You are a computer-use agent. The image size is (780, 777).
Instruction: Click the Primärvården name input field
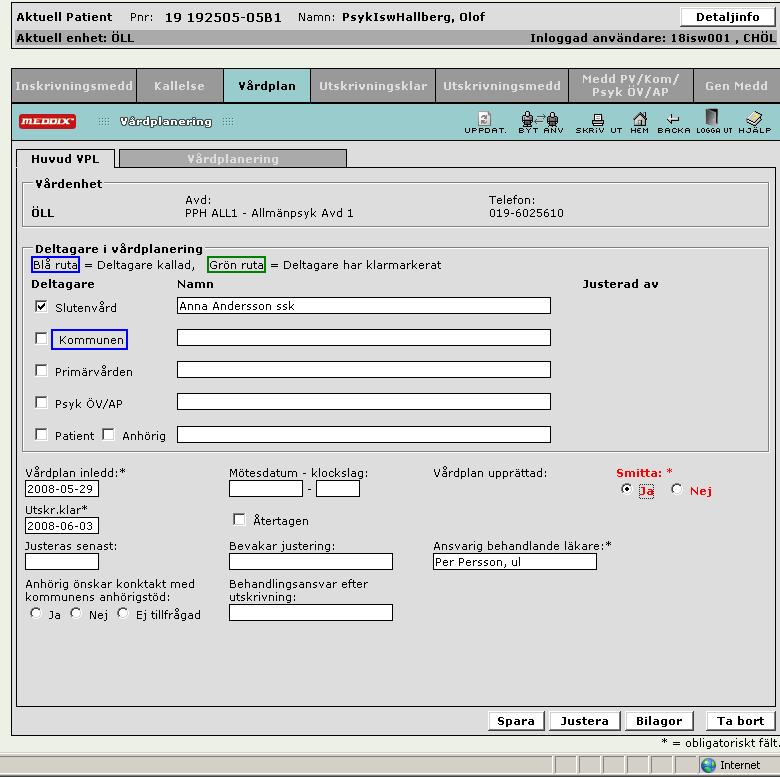pyautogui.click(x=364, y=370)
